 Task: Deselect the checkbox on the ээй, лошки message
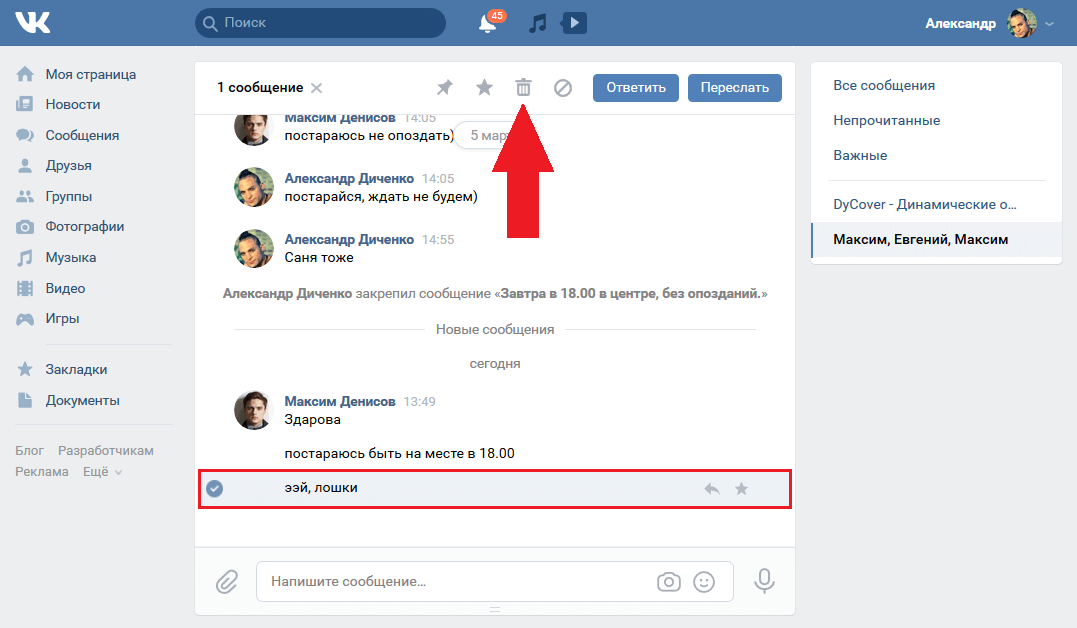[x=216, y=489]
